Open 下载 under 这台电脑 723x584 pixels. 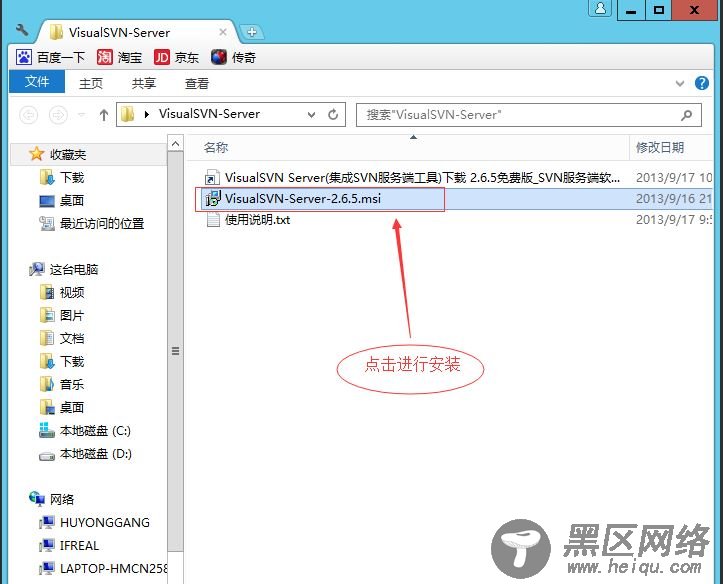(62, 361)
